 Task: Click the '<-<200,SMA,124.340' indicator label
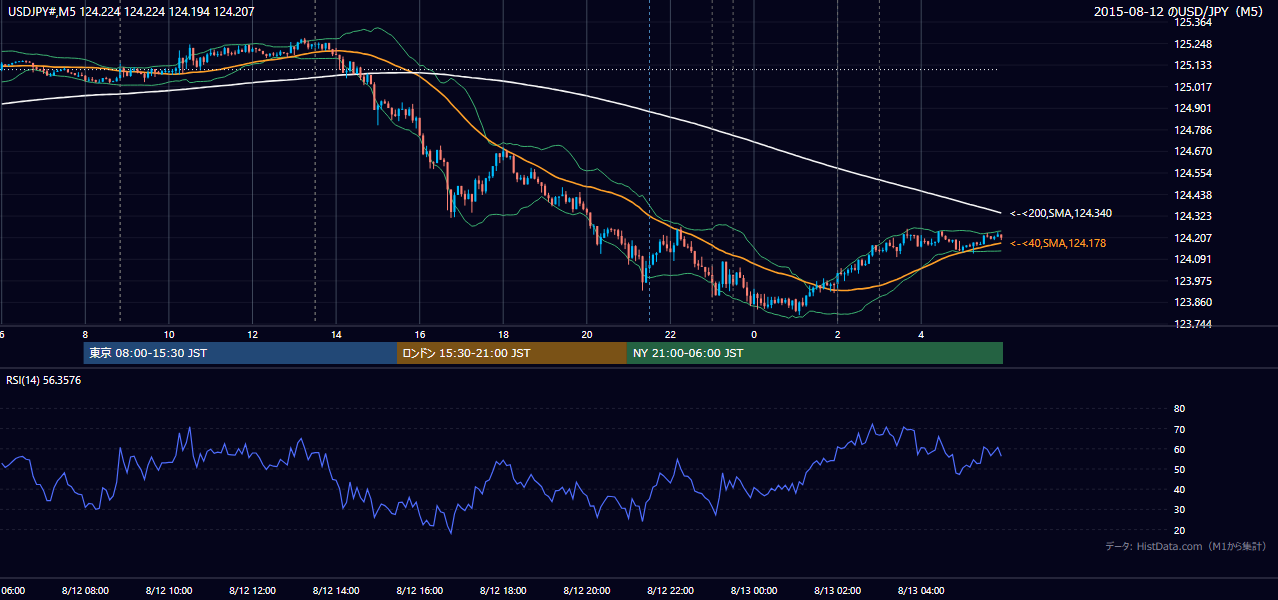tap(1061, 213)
